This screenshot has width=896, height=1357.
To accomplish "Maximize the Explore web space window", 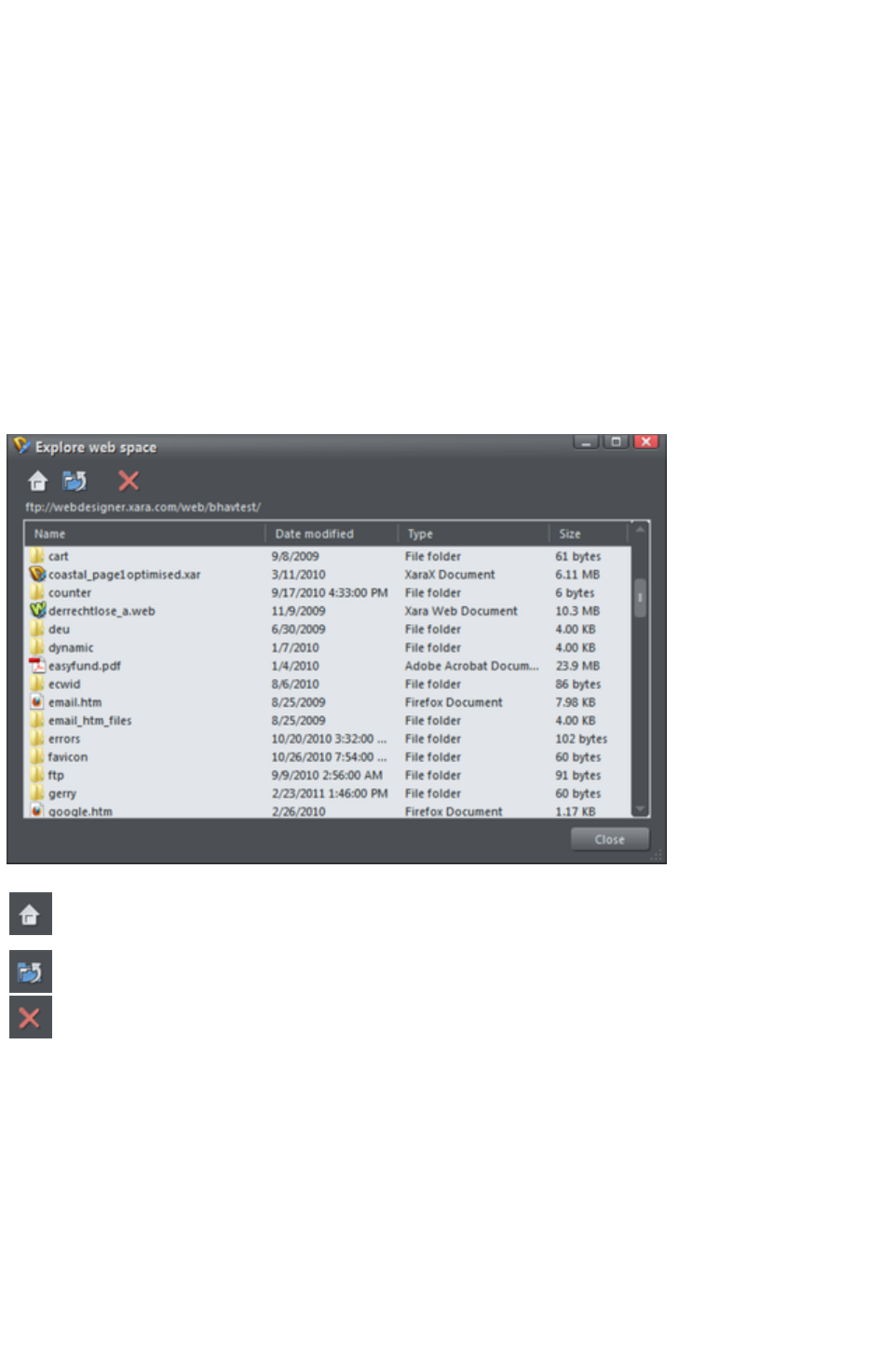I will (x=616, y=441).
